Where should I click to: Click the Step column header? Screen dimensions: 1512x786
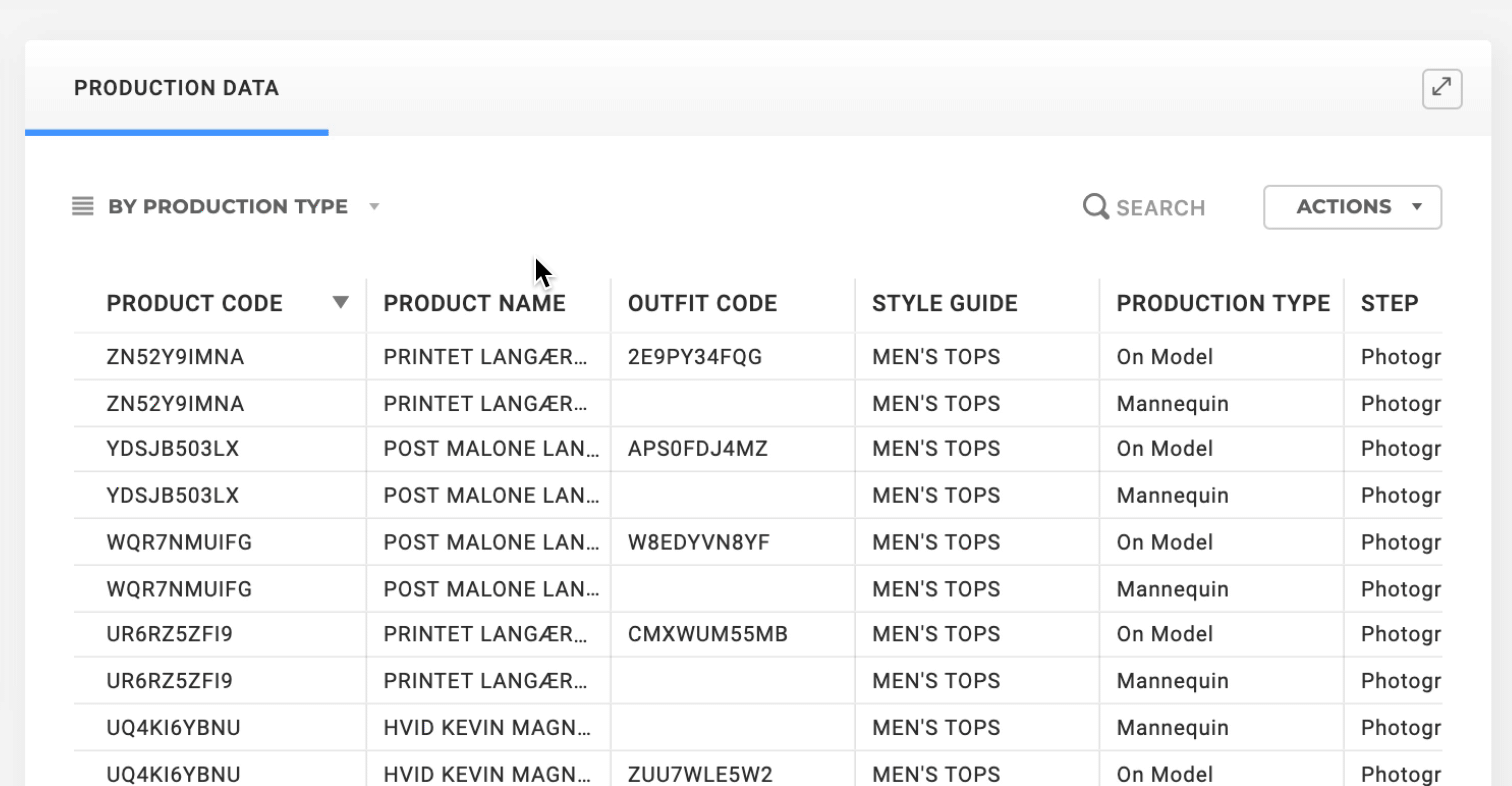pyautogui.click(x=1389, y=304)
